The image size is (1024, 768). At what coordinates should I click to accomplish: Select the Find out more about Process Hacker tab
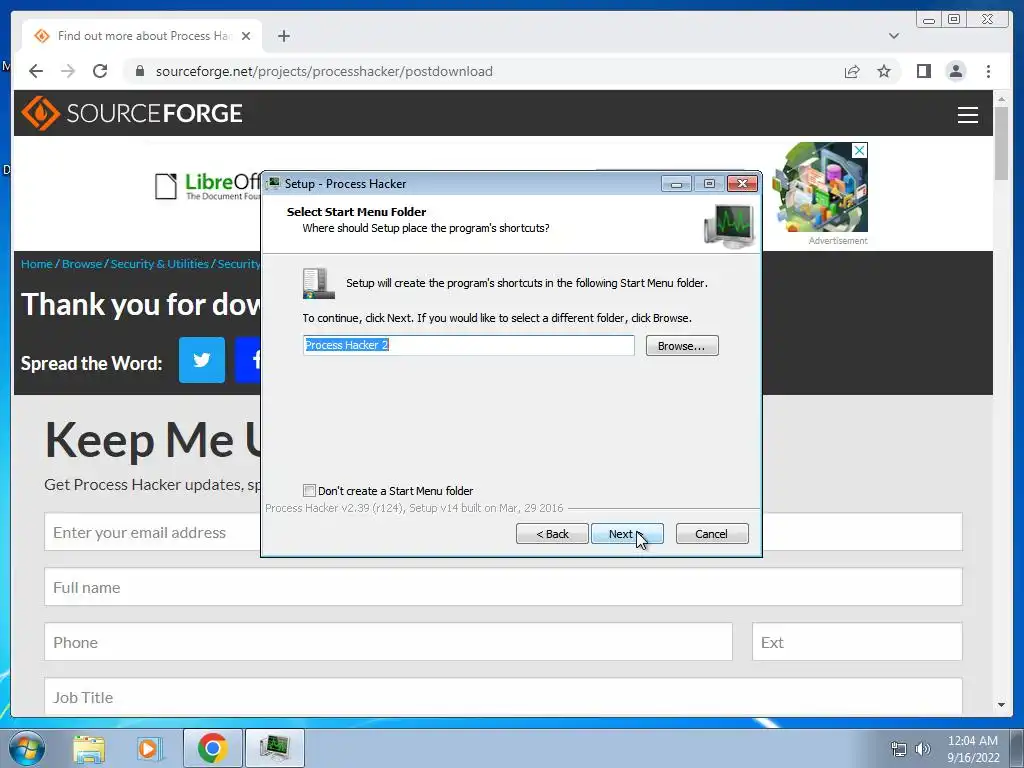click(142, 36)
